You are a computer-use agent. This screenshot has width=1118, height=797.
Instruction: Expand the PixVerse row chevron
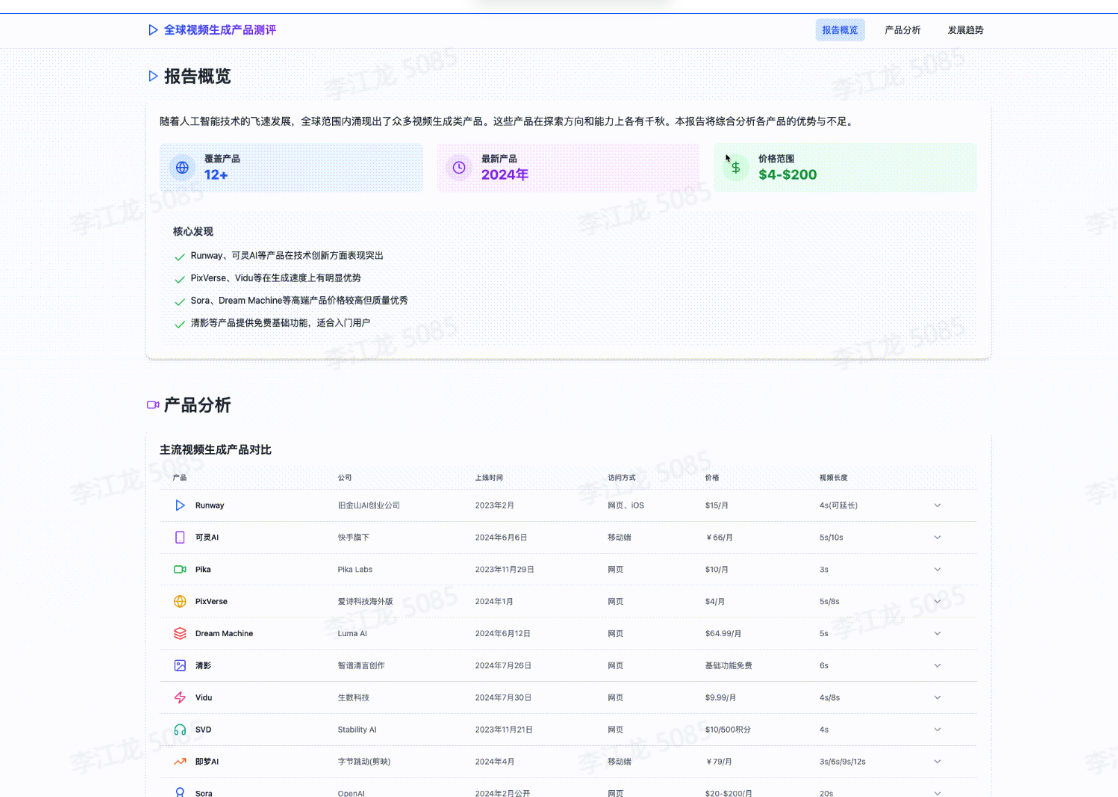[x=938, y=602]
